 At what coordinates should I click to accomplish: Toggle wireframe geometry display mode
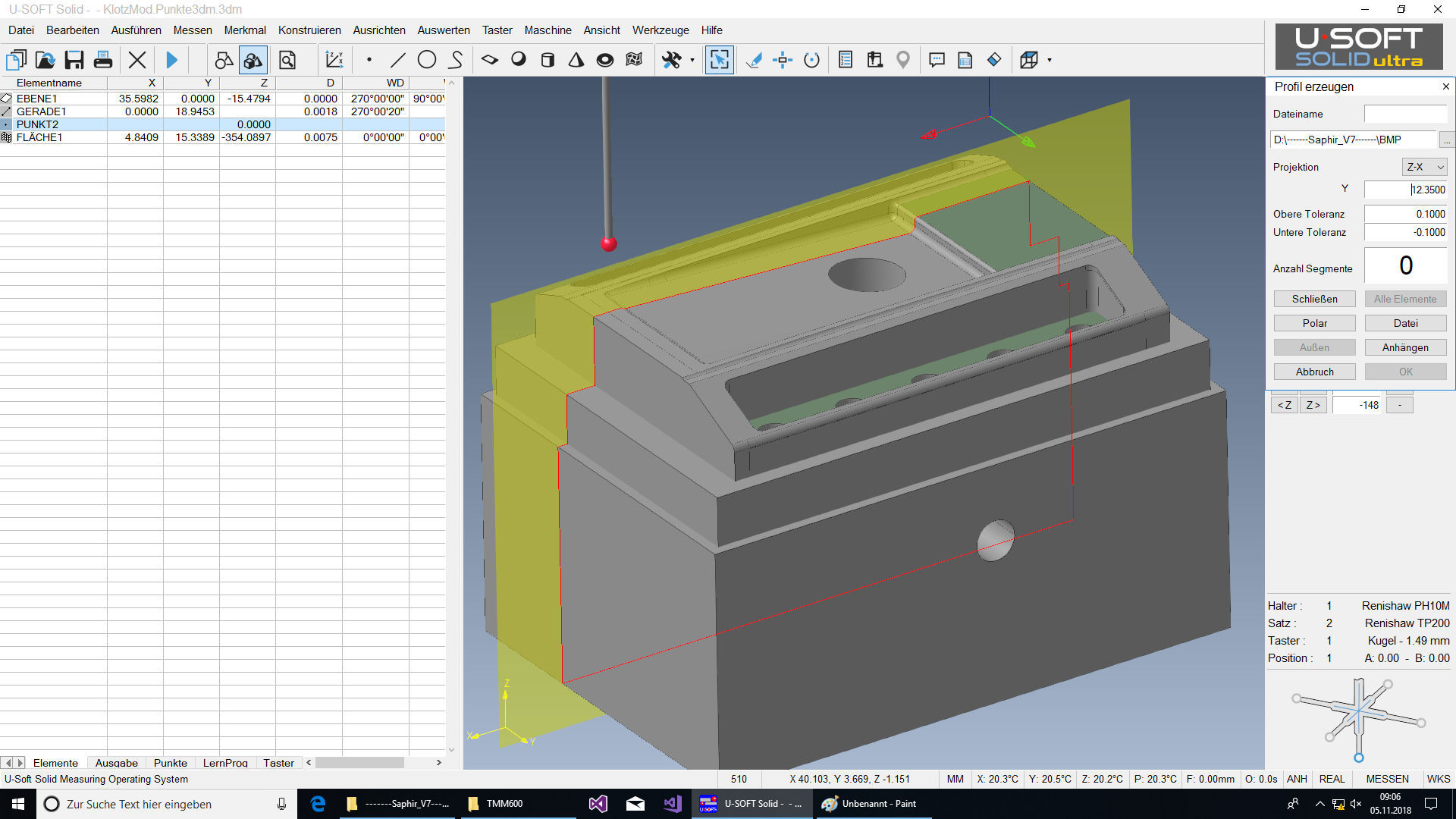224,59
